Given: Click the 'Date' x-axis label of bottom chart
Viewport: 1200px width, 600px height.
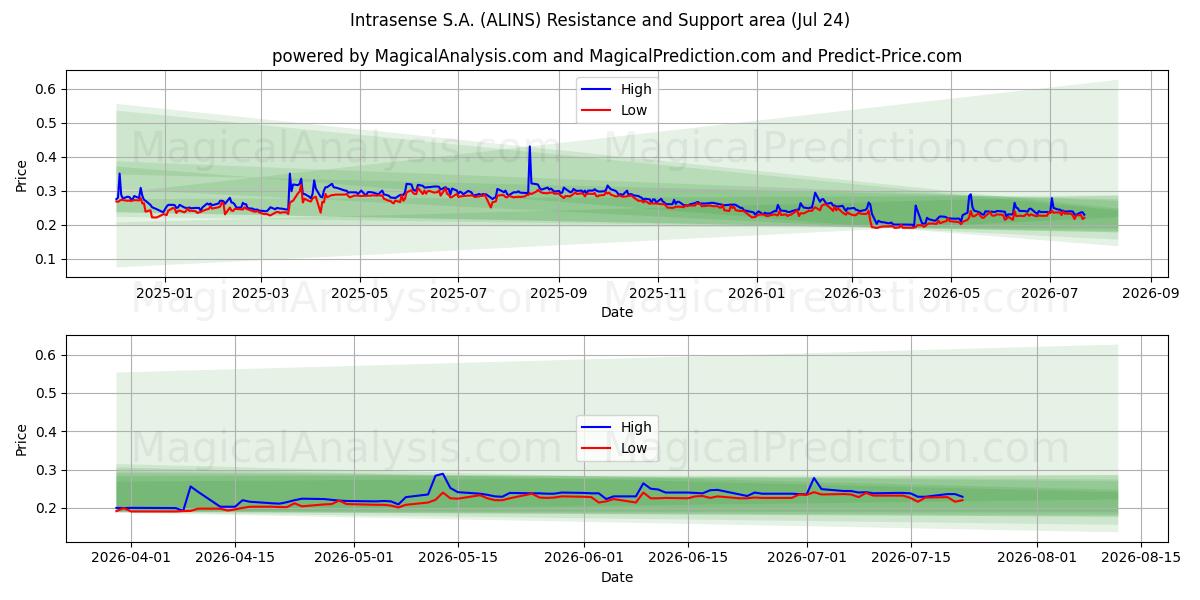Looking at the screenshot, I should [617, 577].
